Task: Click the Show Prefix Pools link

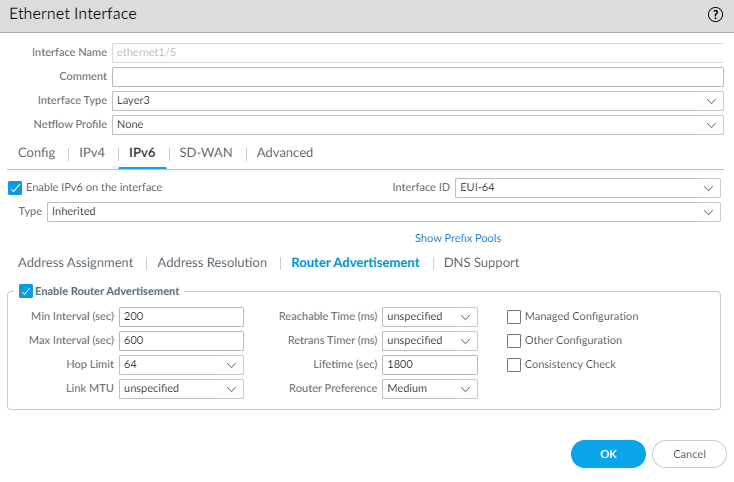Action: coord(458,238)
